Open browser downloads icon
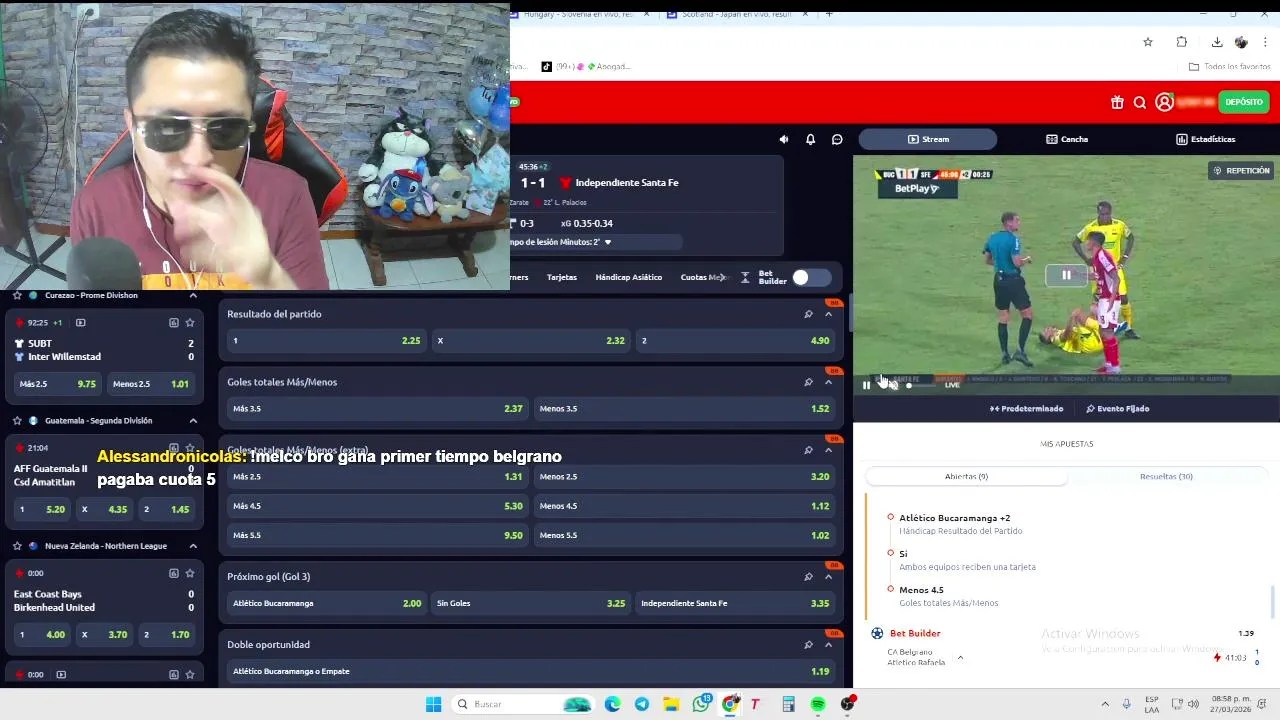1280x720 pixels. click(1217, 42)
